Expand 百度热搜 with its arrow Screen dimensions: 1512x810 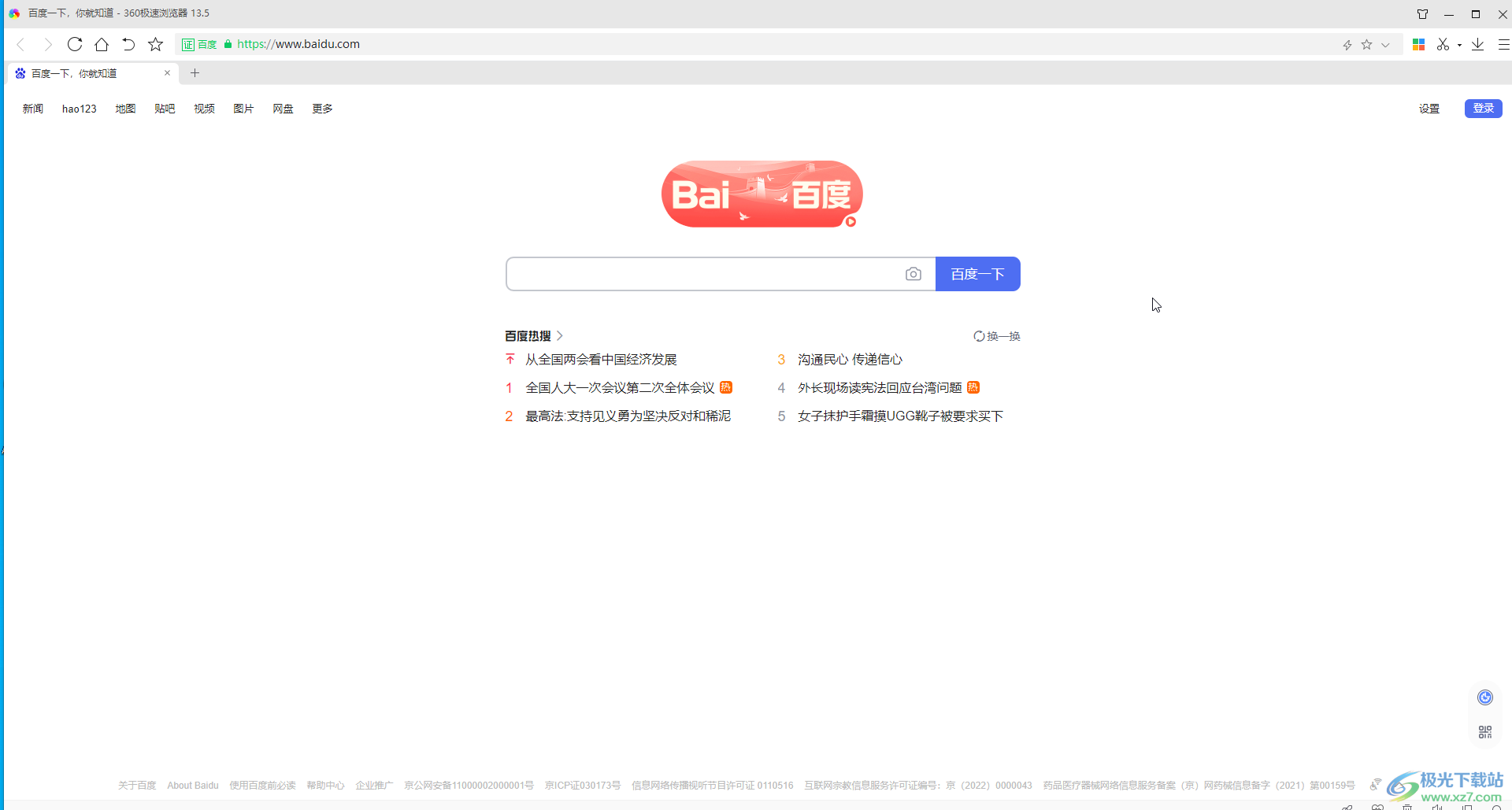560,335
